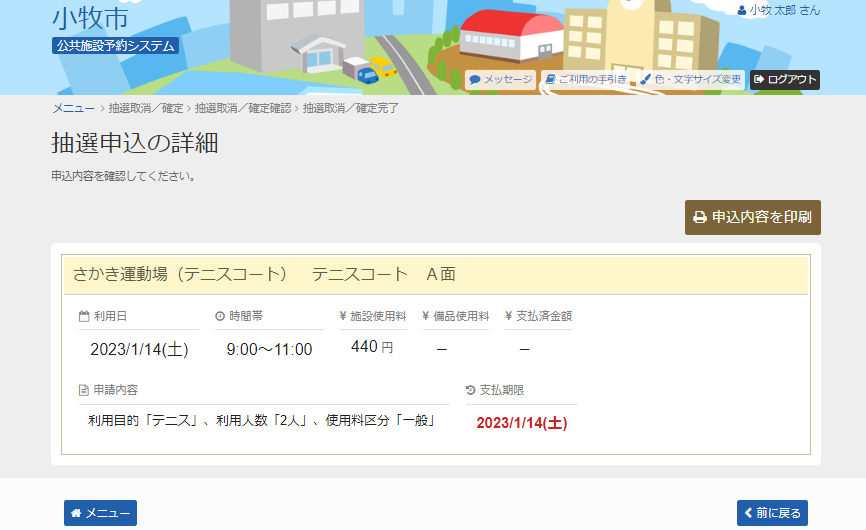Select メニュー in the breadcrumb trail
Viewport: 866px width, 530px height.
tap(73, 108)
